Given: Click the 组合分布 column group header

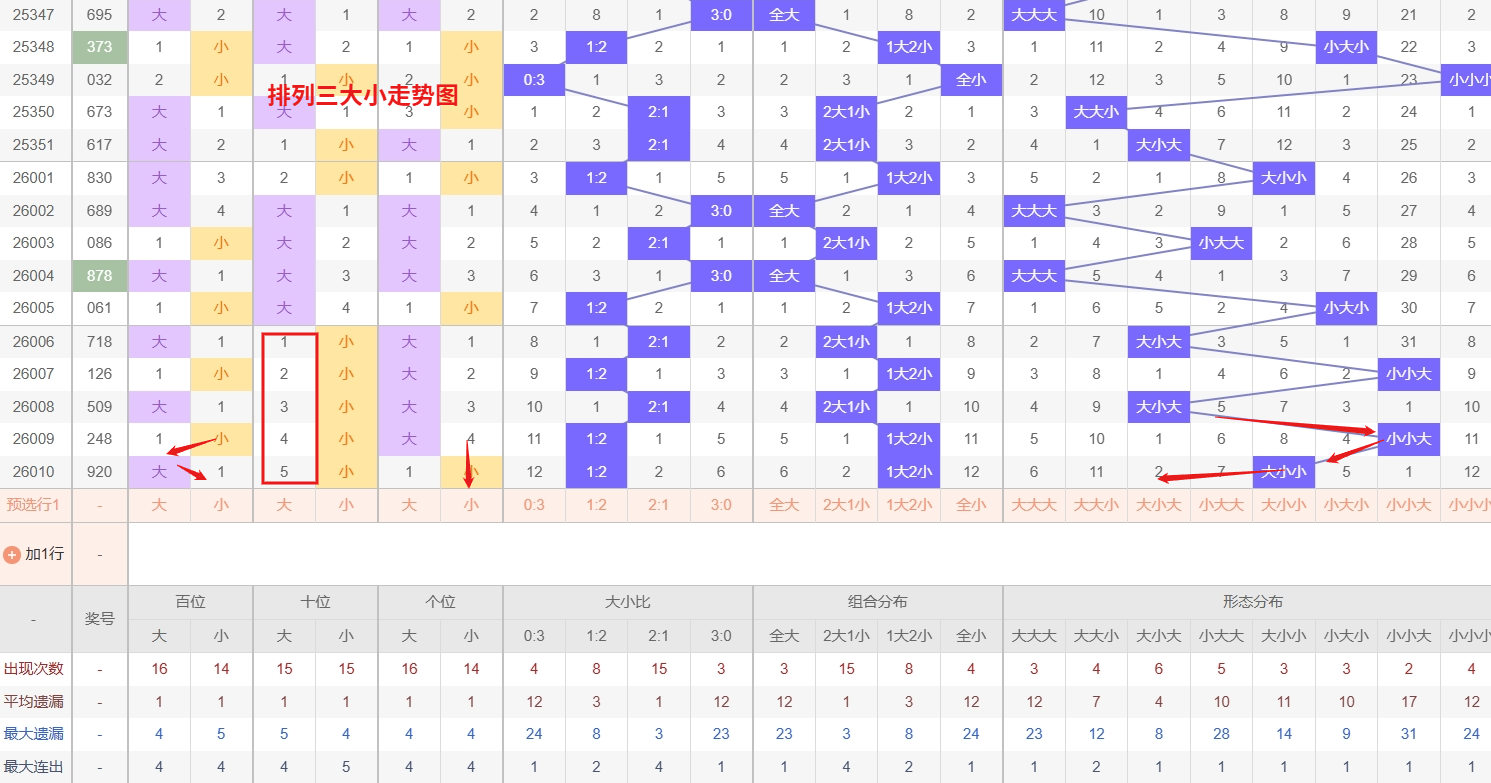Looking at the screenshot, I should tap(877, 602).
